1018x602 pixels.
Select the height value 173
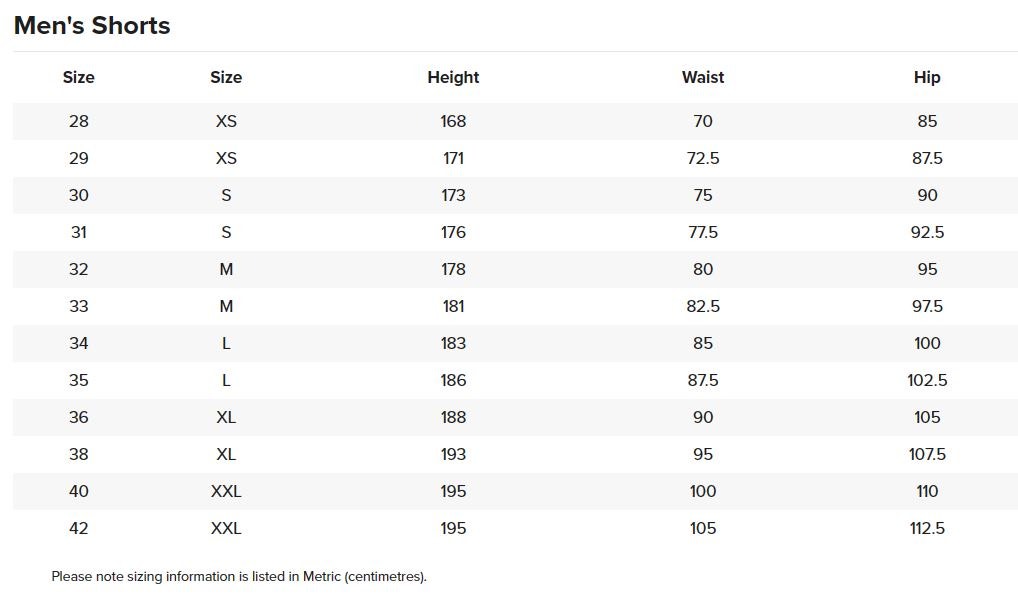[x=453, y=195]
